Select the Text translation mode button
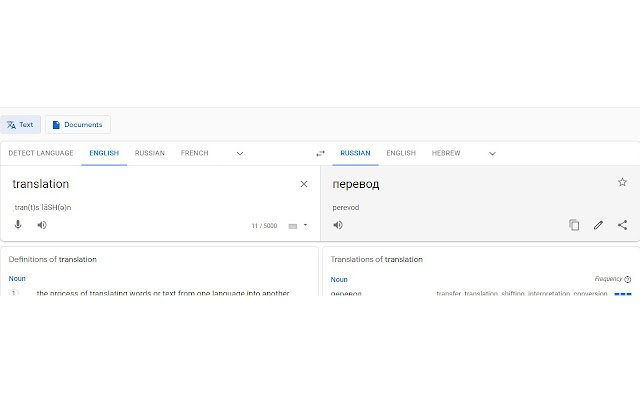The width and height of the screenshot is (640, 400). pos(20,124)
